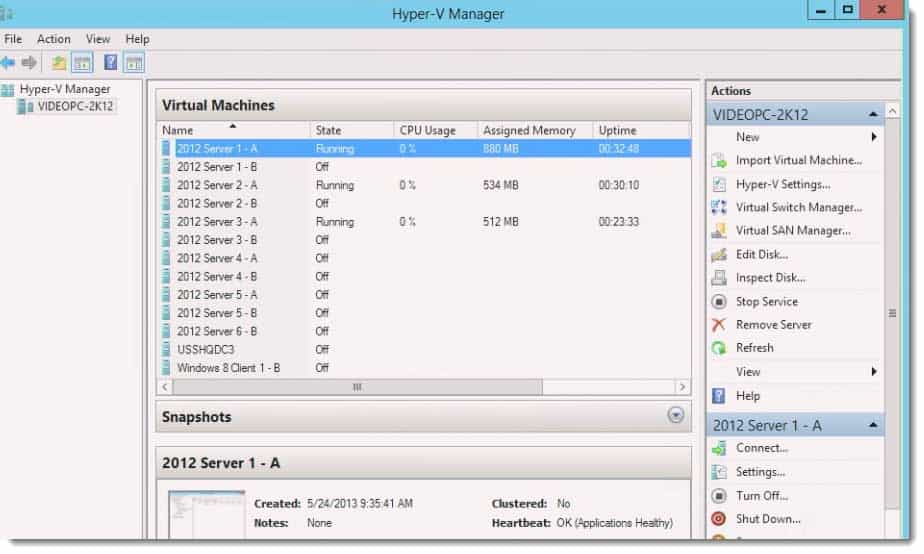
Task: Click the Virtual SAN Manager icon
Action: pyautogui.click(x=719, y=231)
